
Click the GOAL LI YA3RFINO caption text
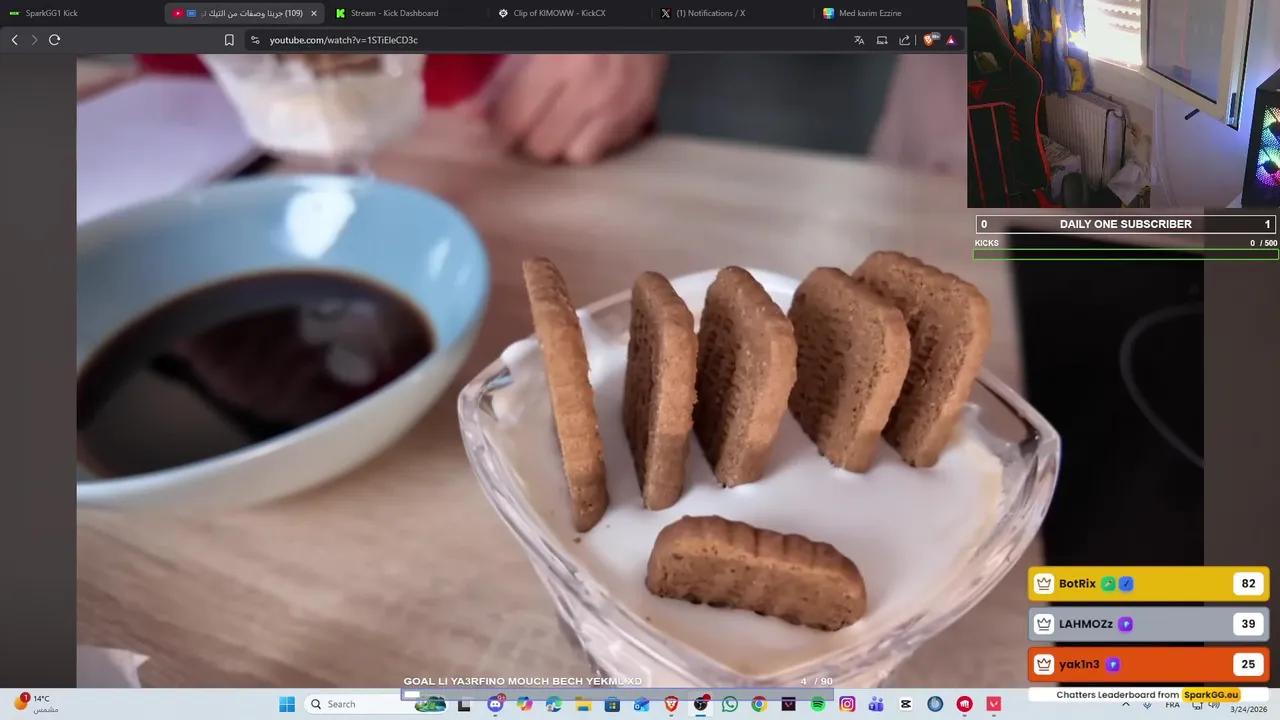tap(522, 681)
